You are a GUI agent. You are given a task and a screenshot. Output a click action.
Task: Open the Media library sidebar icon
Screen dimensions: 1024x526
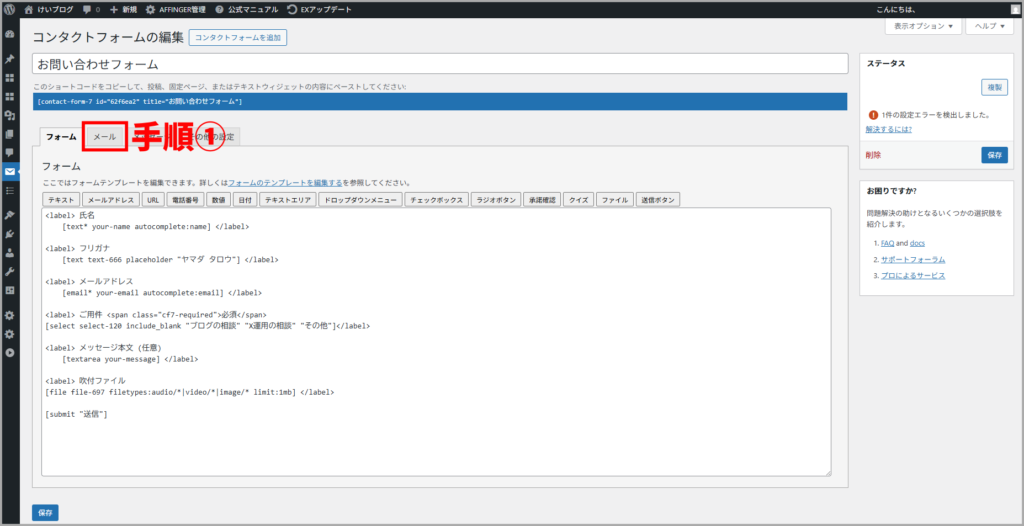coord(10,115)
